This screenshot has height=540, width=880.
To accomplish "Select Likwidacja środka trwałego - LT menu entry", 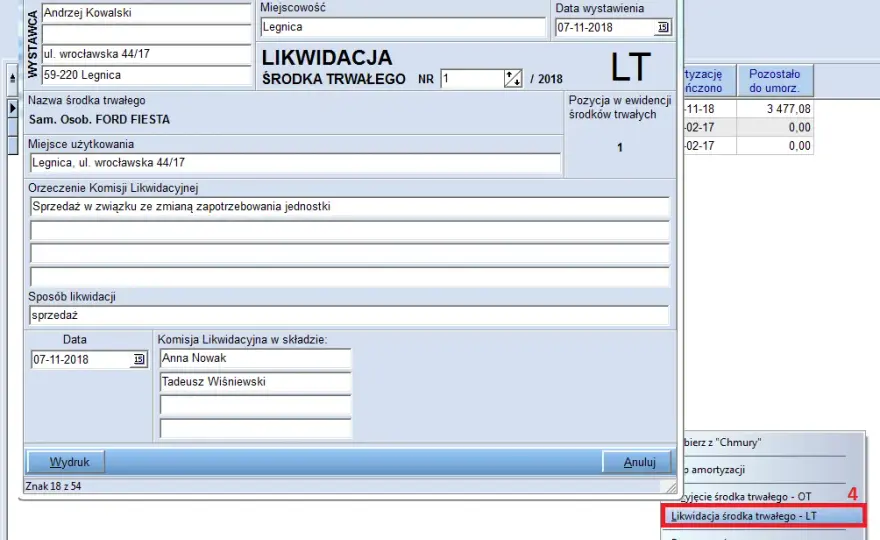I will click(x=763, y=516).
